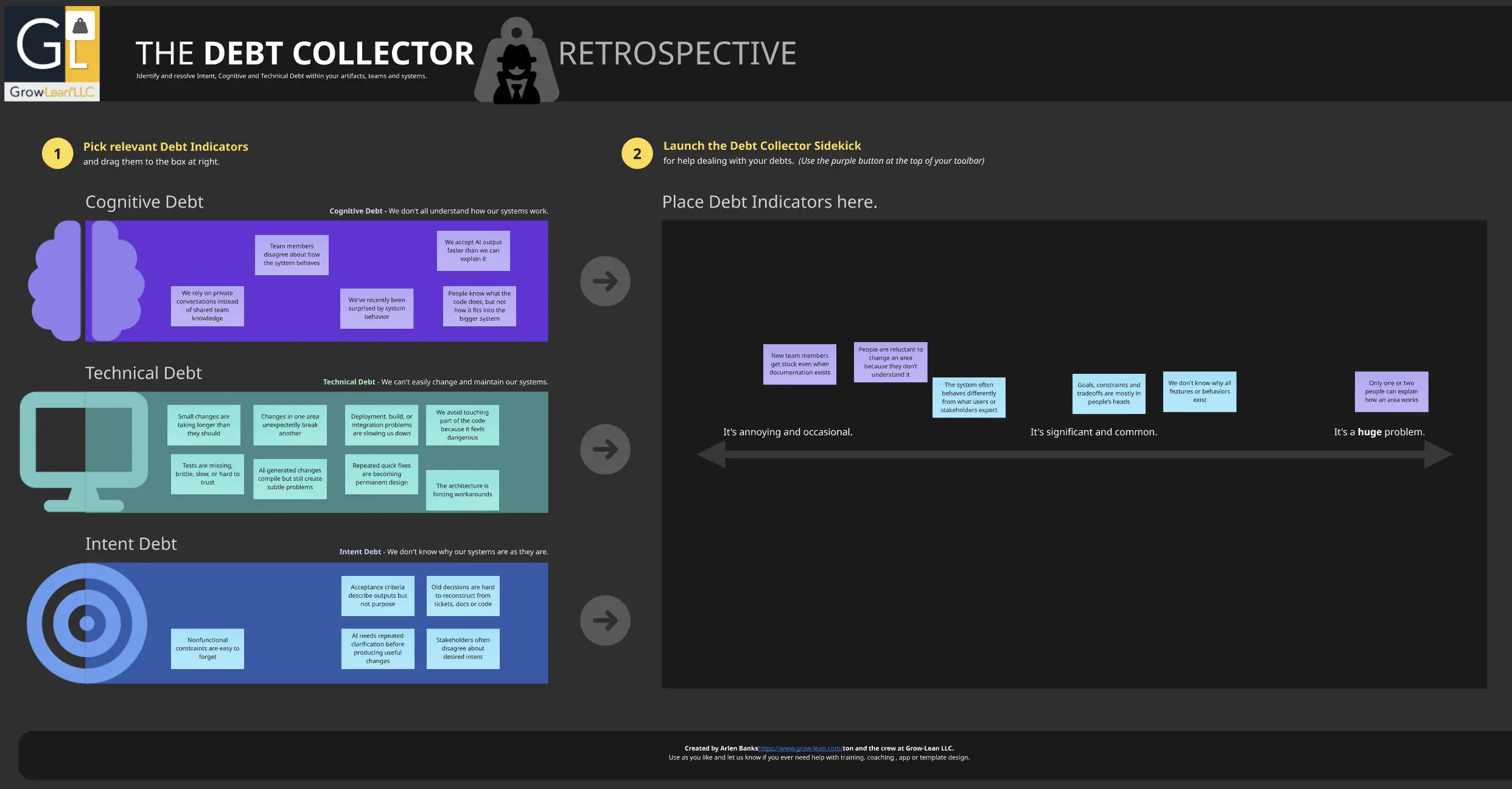Click 'It's a huge problem.' scale label
The height and width of the screenshot is (789, 1512).
click(x=1379, y=432)
